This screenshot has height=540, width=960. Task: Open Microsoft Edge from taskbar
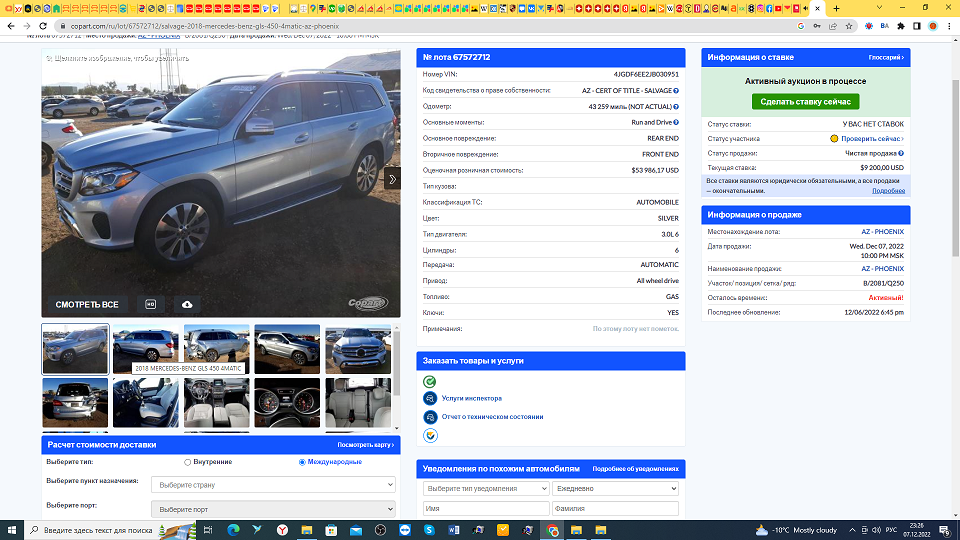[x=233, y=530]
